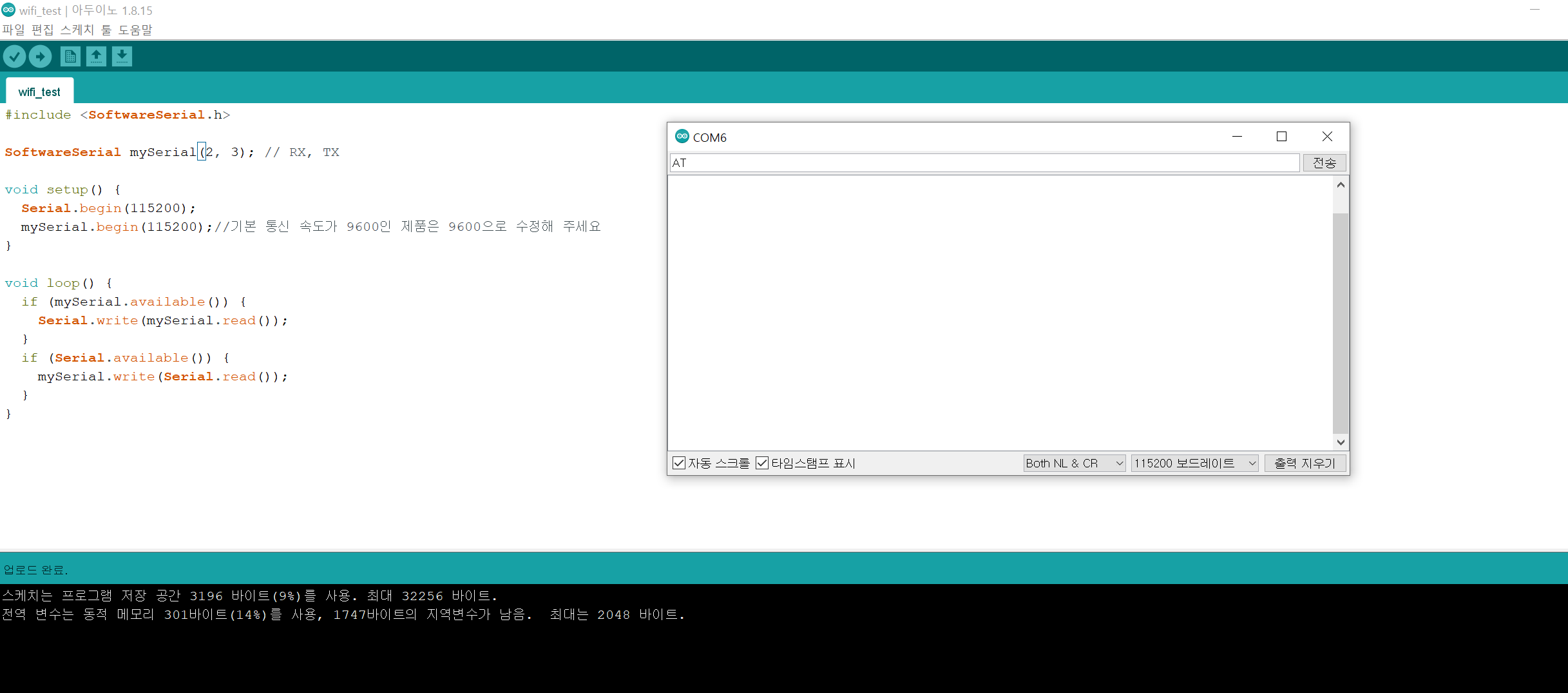The height and width of the screenshot is (693, 1568).
Task: Click the serial monitor vertical scrollbar thumb
Action: pos(1341,322)
